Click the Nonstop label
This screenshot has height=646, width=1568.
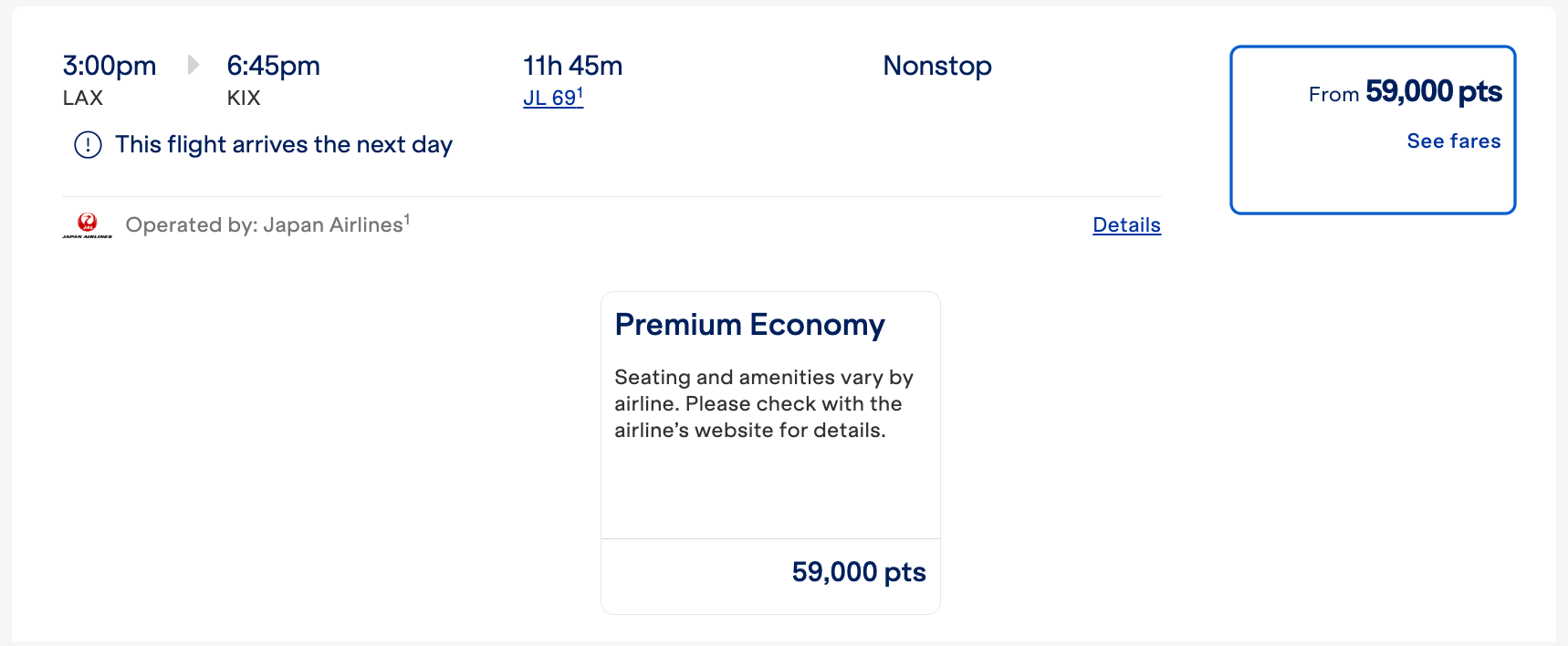pos(936,65)
